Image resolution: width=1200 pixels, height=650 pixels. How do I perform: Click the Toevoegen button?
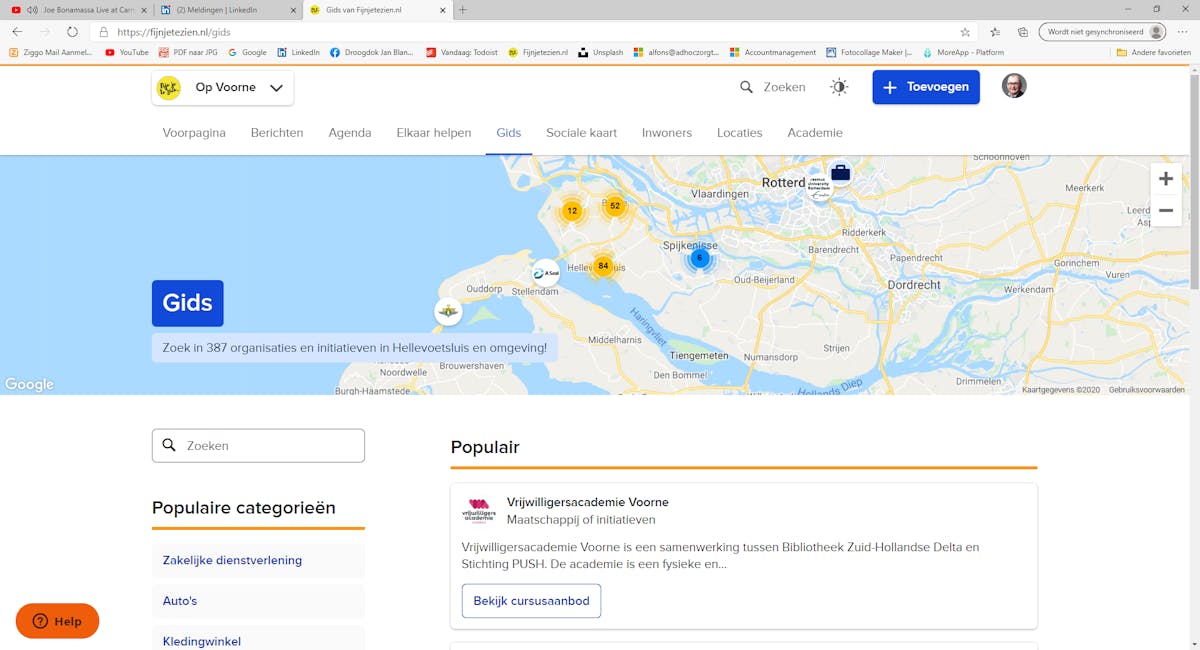925,87
